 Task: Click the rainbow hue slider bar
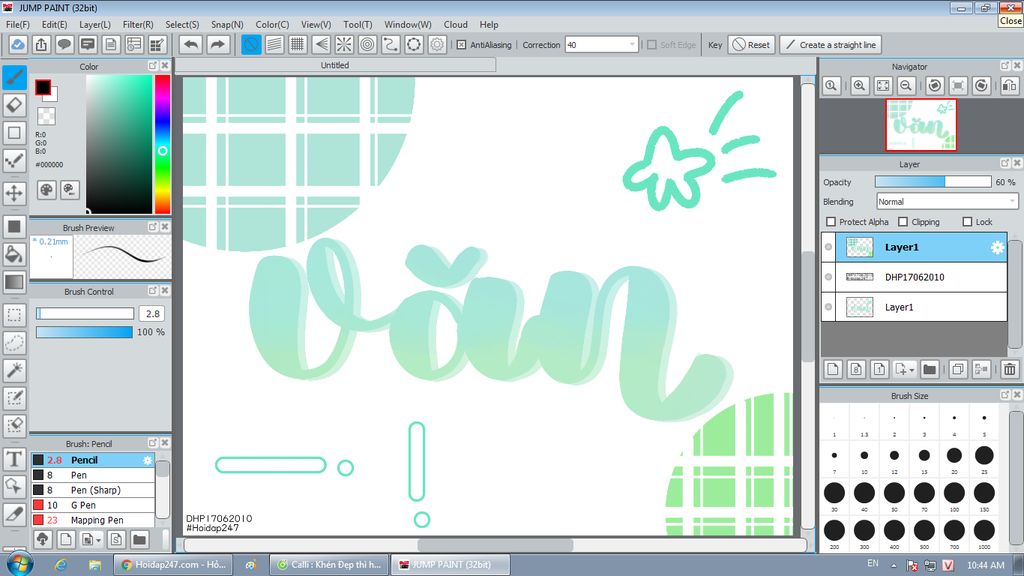162,144
